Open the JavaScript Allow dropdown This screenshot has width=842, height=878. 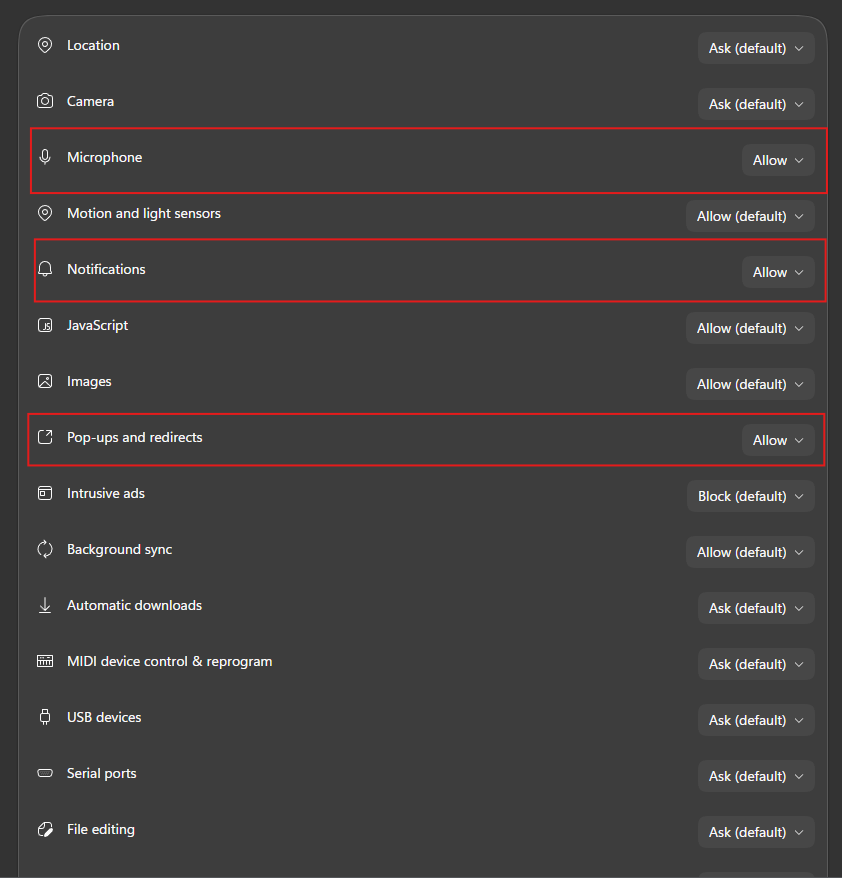[750, 328]
